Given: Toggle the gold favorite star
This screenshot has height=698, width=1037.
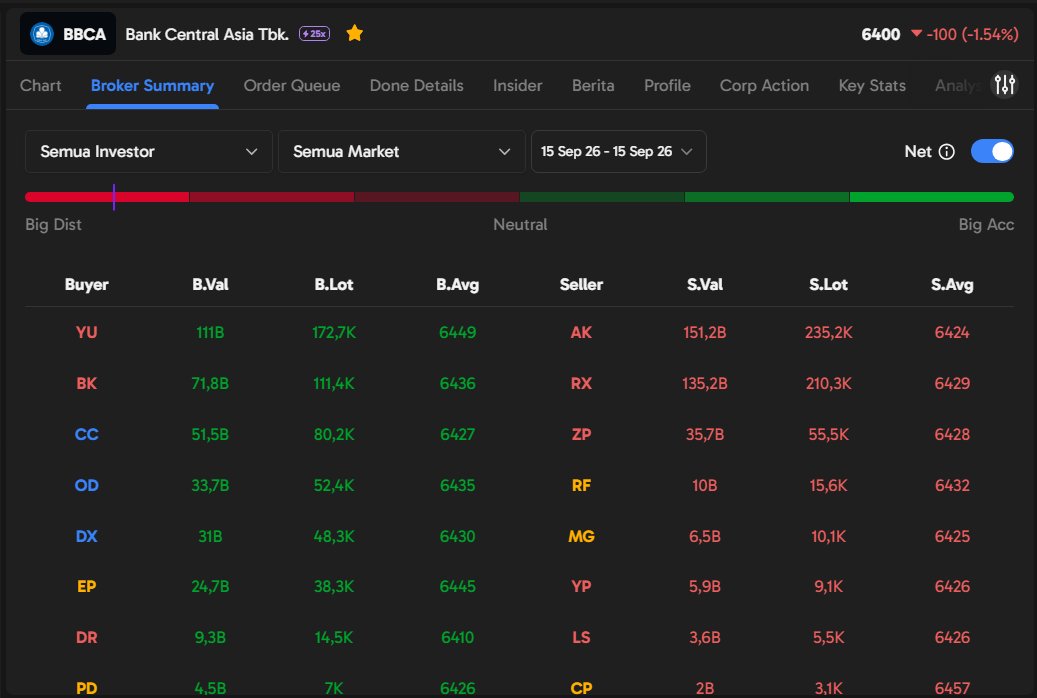Looking at the screenshot, I should point(354,33).
